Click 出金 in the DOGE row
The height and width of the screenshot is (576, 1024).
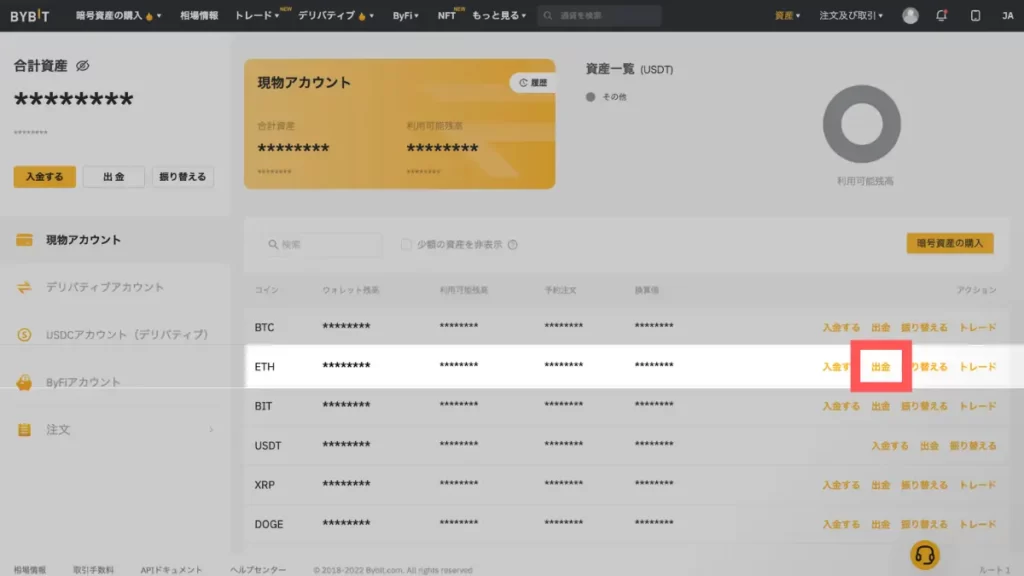pyautogui.click(x=880, y=524)
